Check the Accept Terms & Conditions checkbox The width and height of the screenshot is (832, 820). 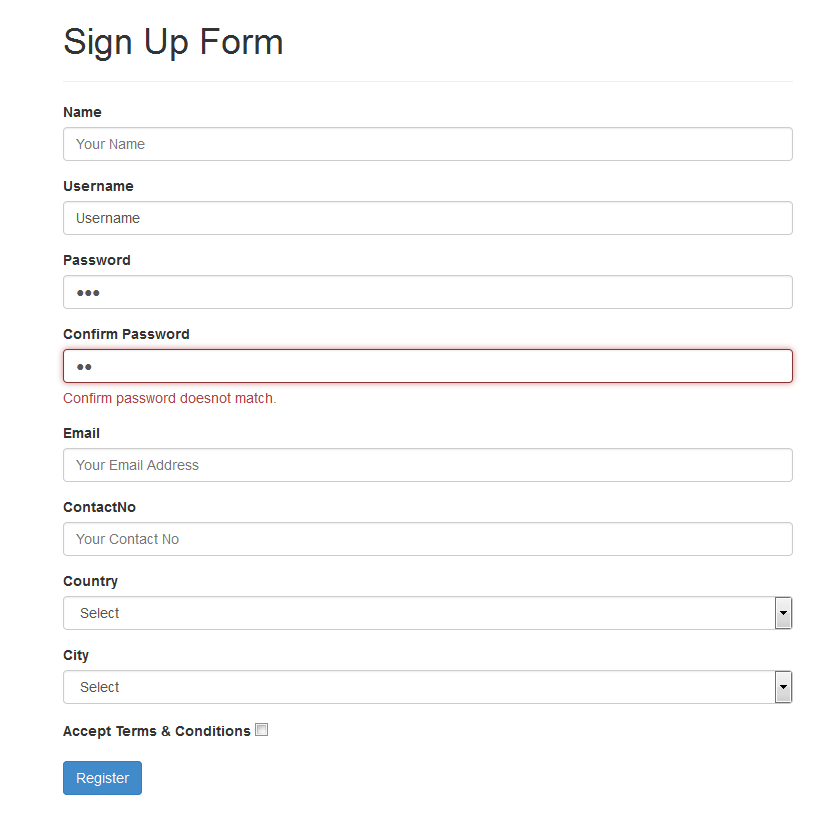(261, 730)
